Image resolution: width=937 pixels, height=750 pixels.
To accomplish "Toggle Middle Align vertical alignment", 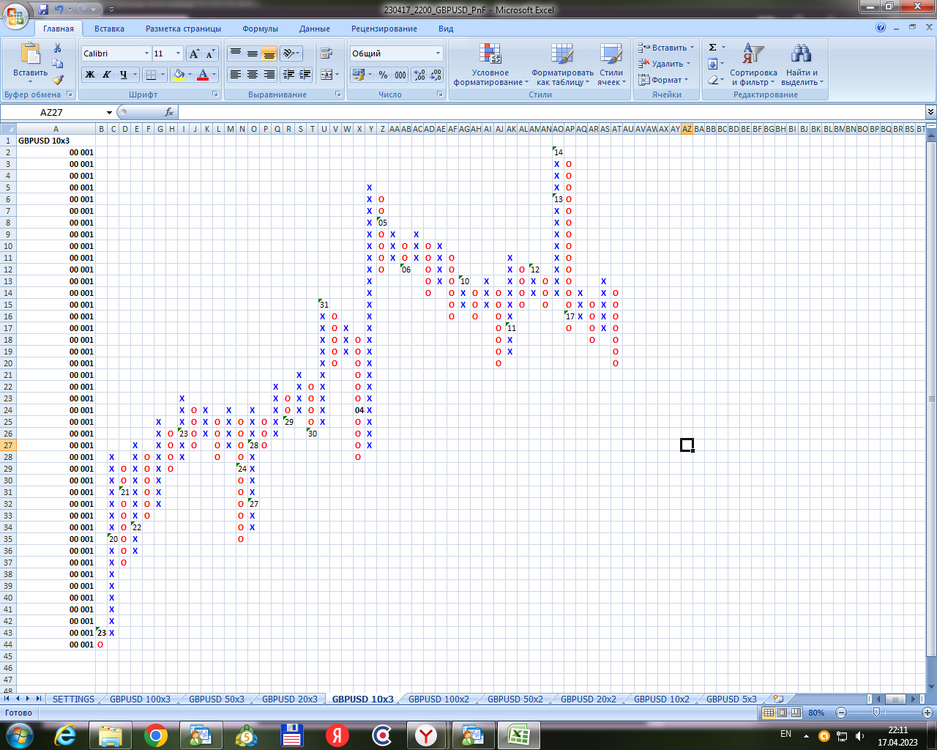I will point(252,54).
